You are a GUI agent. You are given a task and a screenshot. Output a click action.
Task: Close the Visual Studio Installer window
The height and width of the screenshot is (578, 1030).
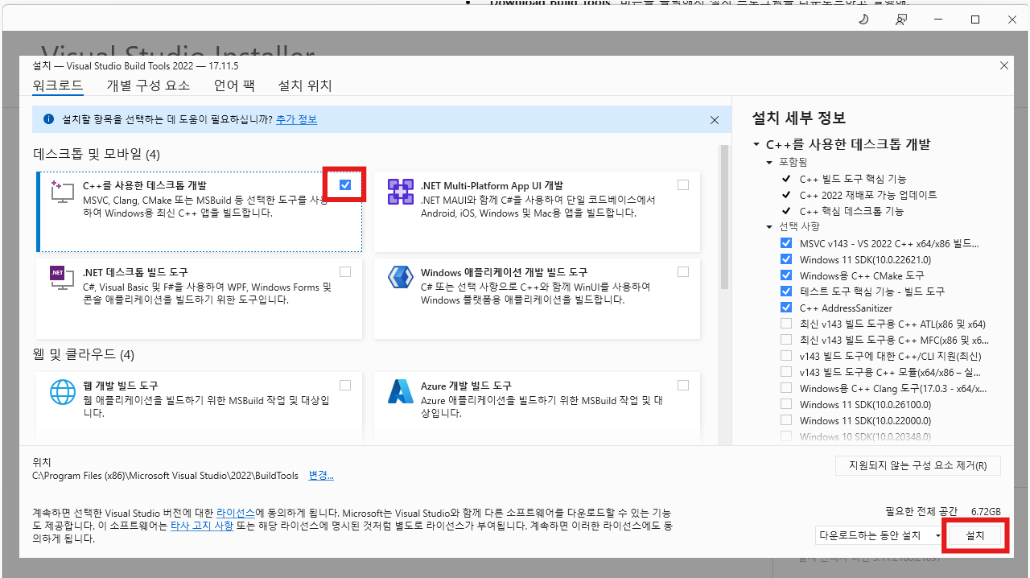pos(1012,20)
